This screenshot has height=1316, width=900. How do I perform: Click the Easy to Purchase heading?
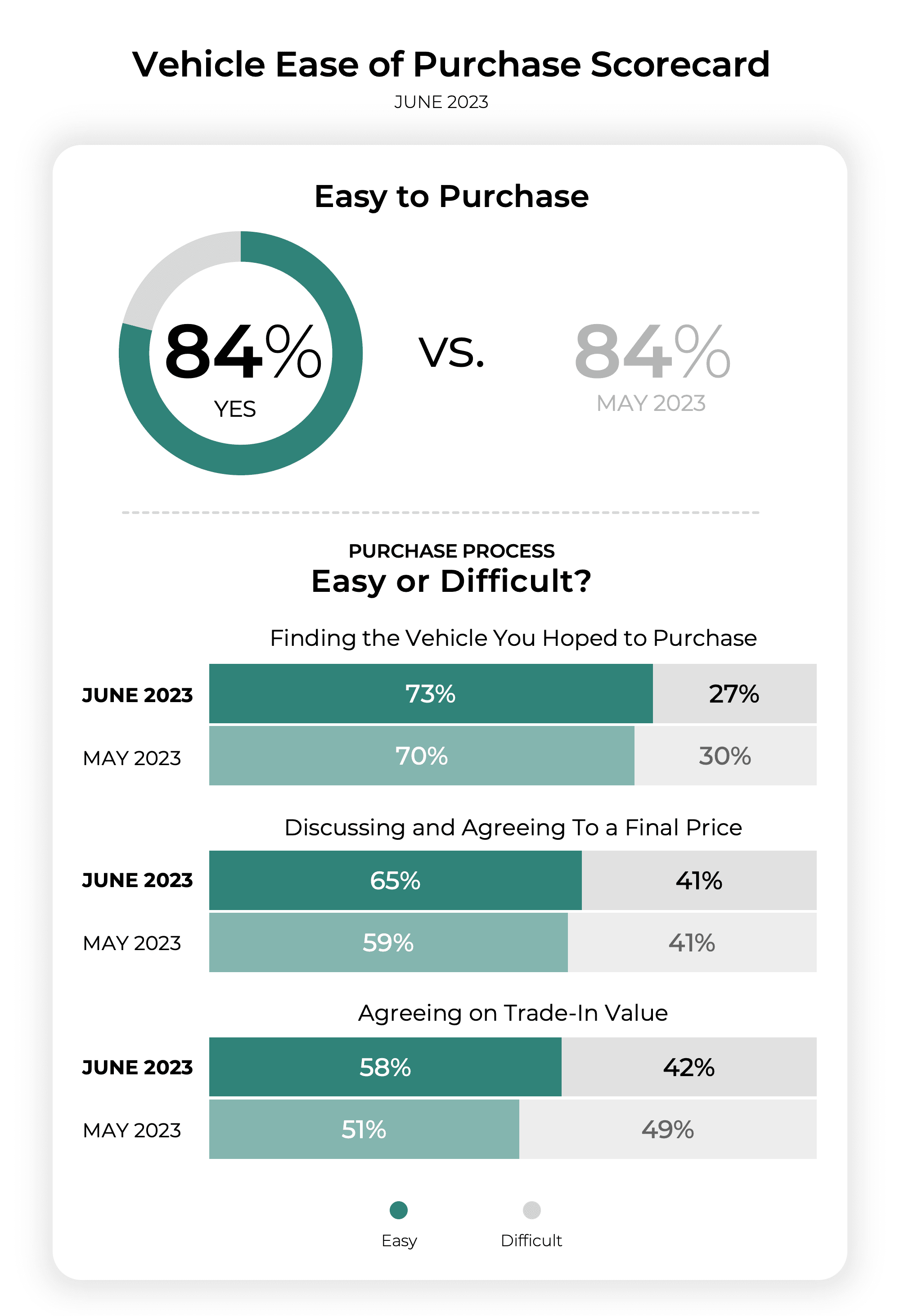point(451,197)
